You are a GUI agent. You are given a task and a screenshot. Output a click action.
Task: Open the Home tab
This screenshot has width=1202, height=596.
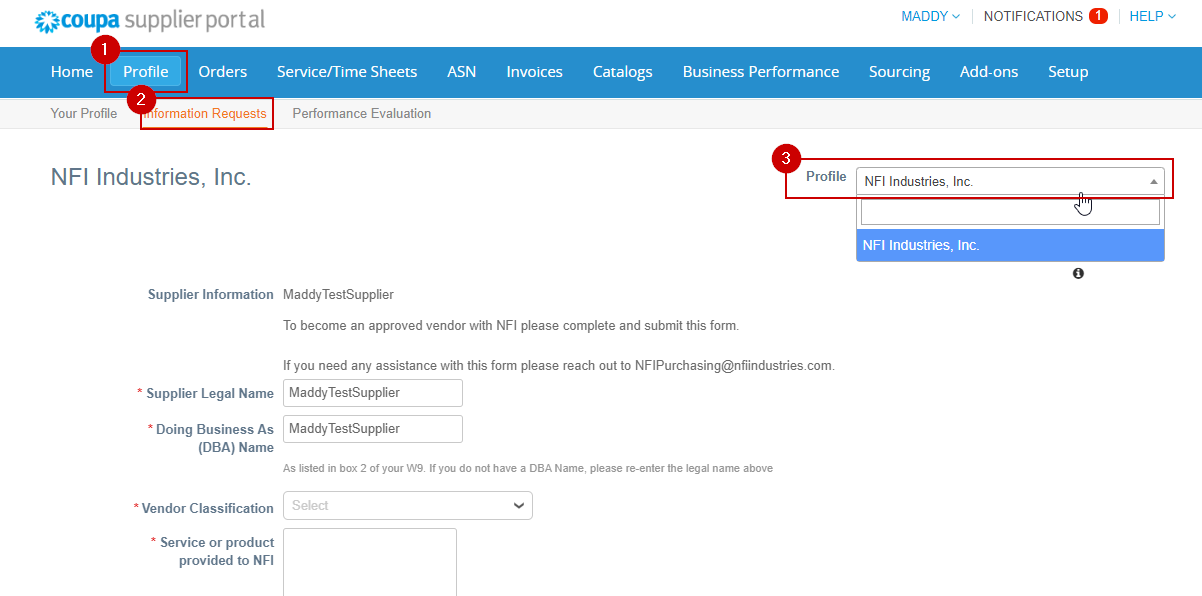pos(72,72)
